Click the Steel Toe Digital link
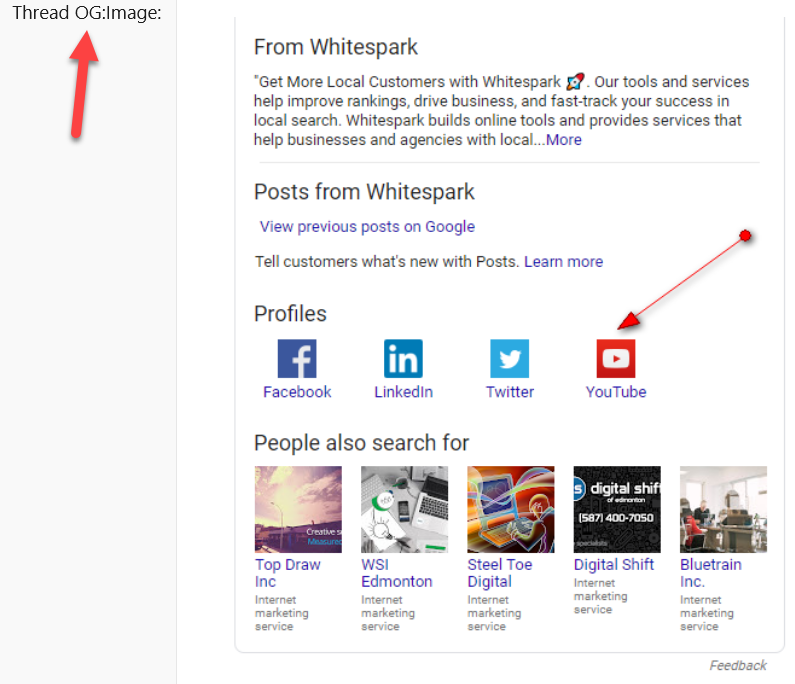 coord(500,573)
